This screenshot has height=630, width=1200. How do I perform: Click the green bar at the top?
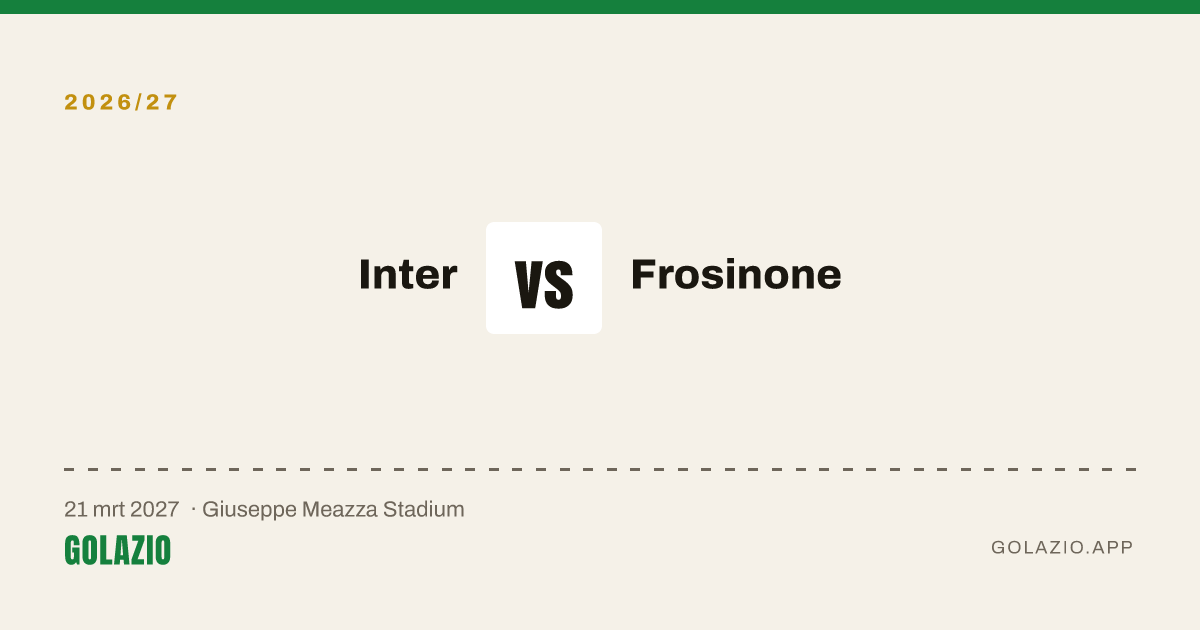600,7
